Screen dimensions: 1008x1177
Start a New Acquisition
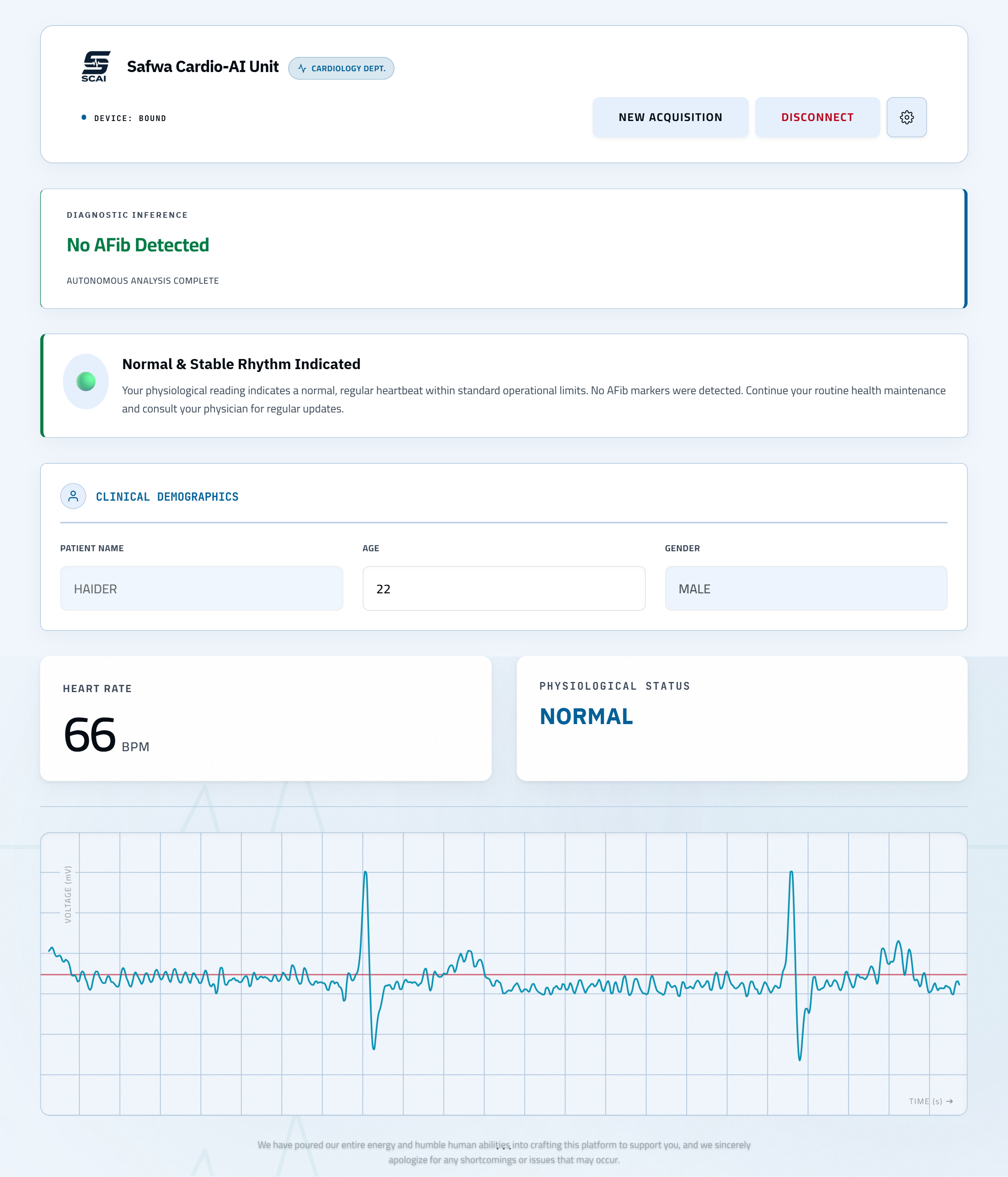point(670,117)
